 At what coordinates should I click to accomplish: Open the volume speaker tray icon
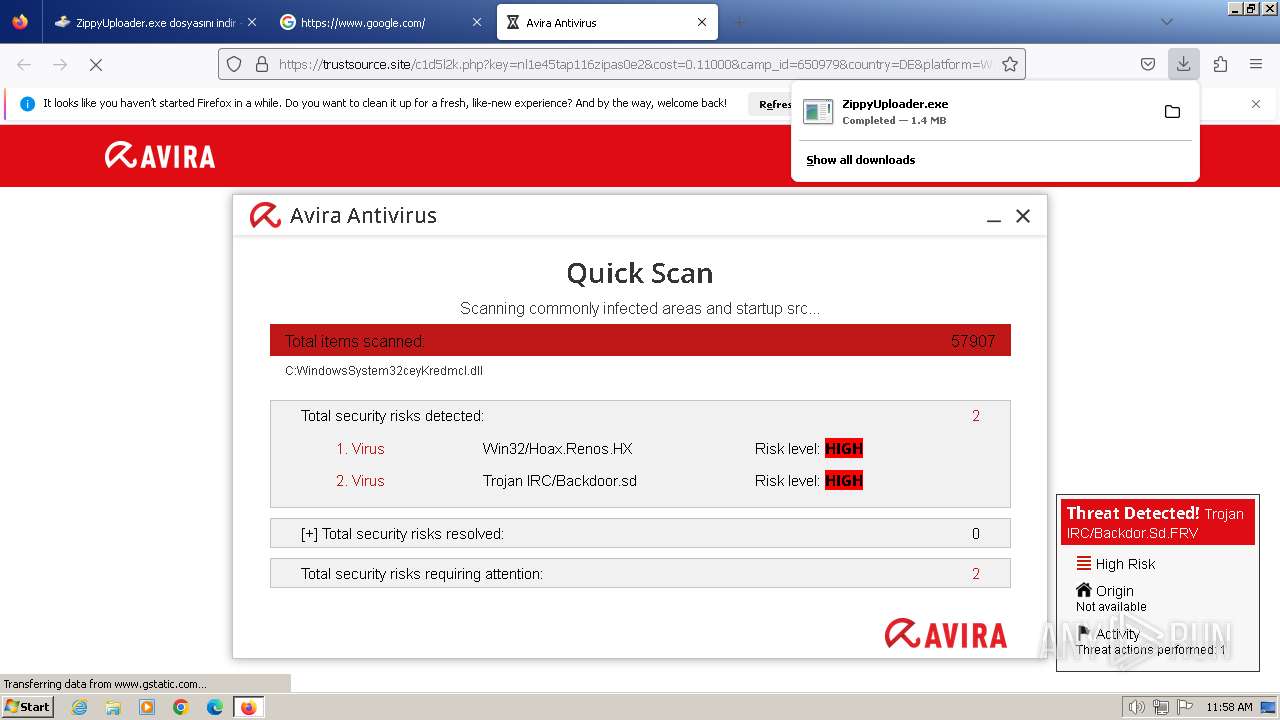1136,707
